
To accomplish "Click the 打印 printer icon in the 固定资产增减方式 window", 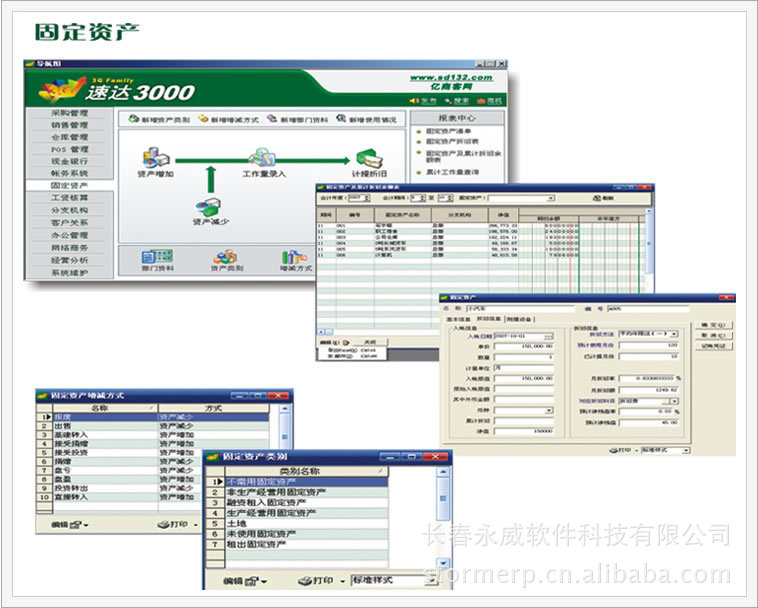I will tap(163, 524).
